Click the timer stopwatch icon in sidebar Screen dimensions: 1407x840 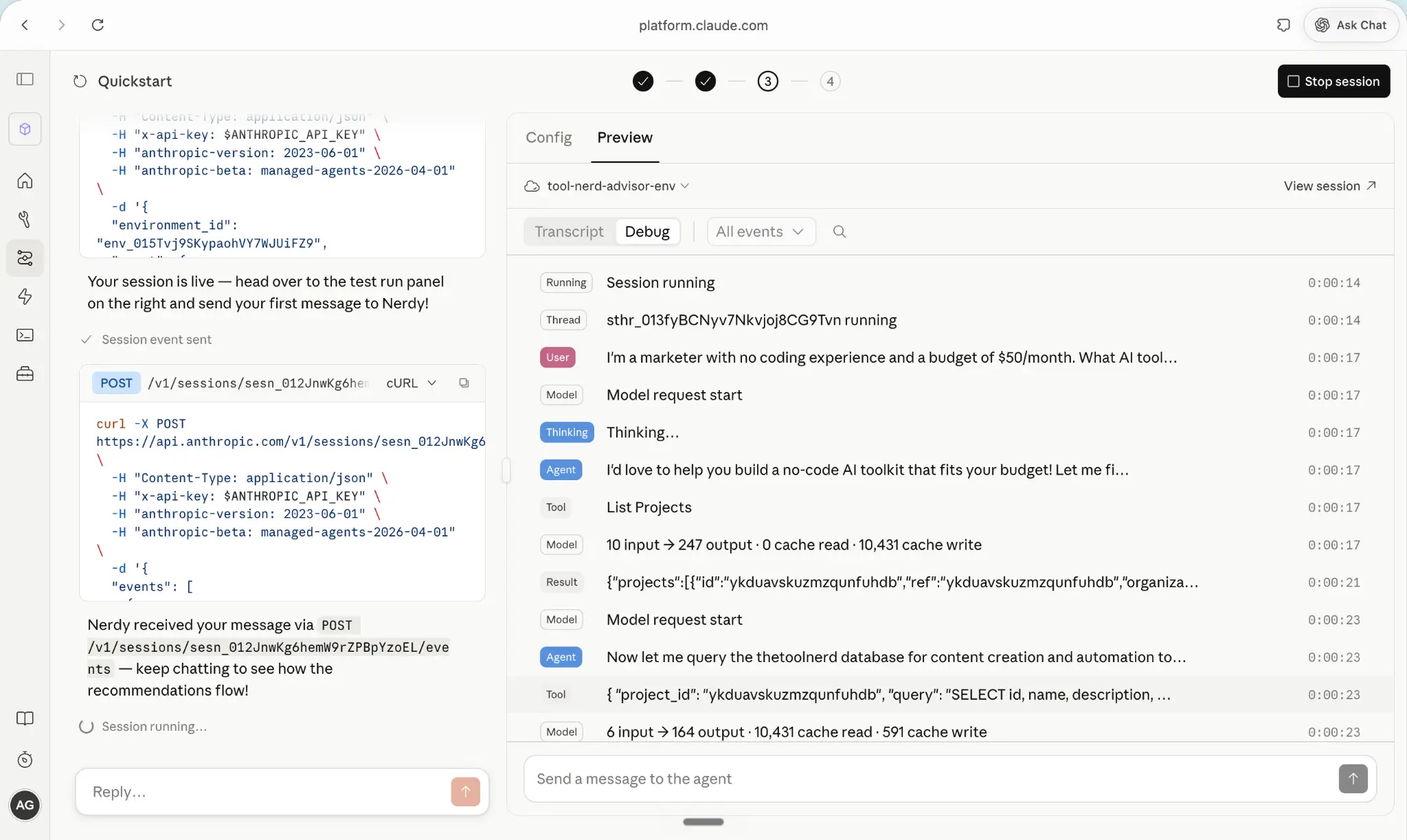point(25,760)
